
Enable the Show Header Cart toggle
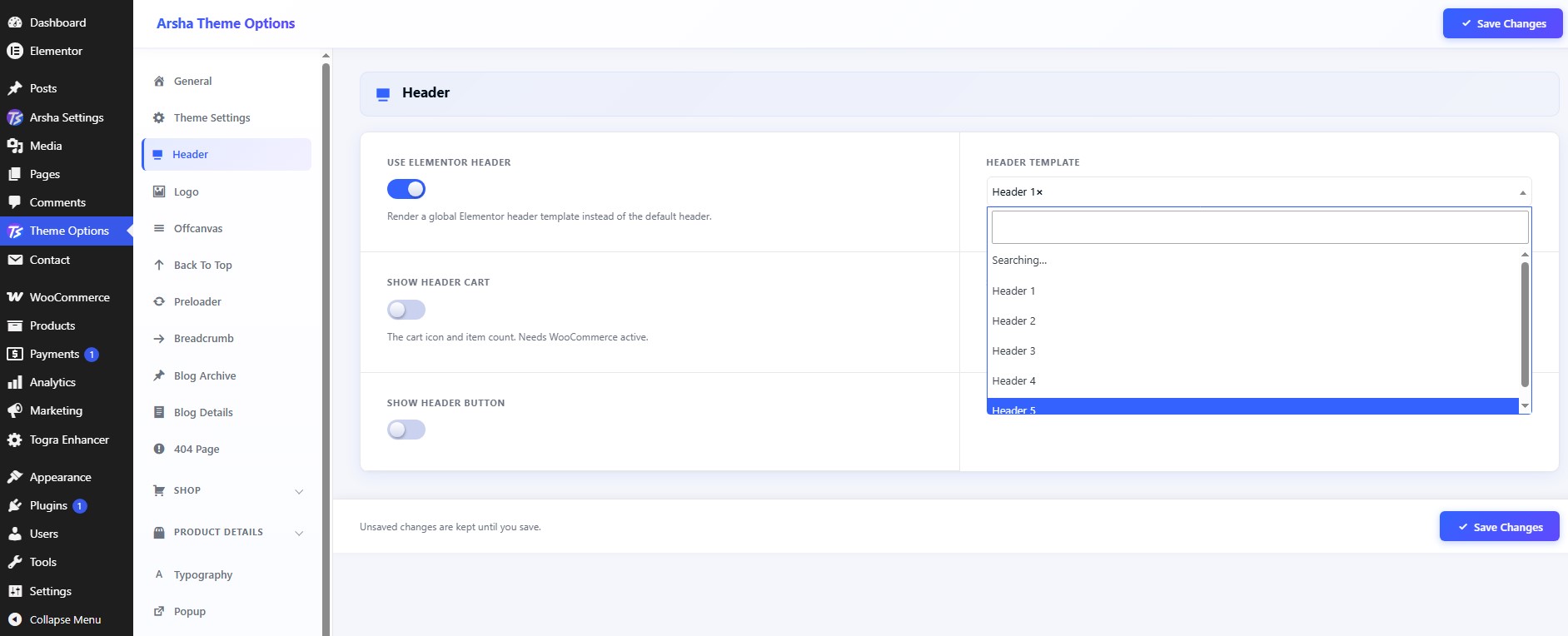(x=406, y=310)
